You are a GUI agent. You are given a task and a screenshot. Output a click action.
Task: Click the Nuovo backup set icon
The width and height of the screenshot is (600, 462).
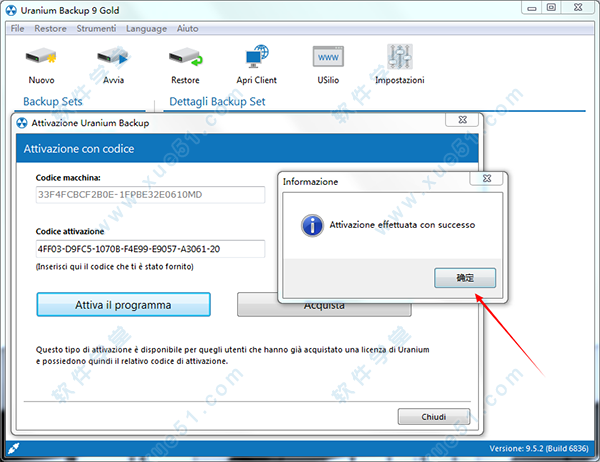click(41, 57)
